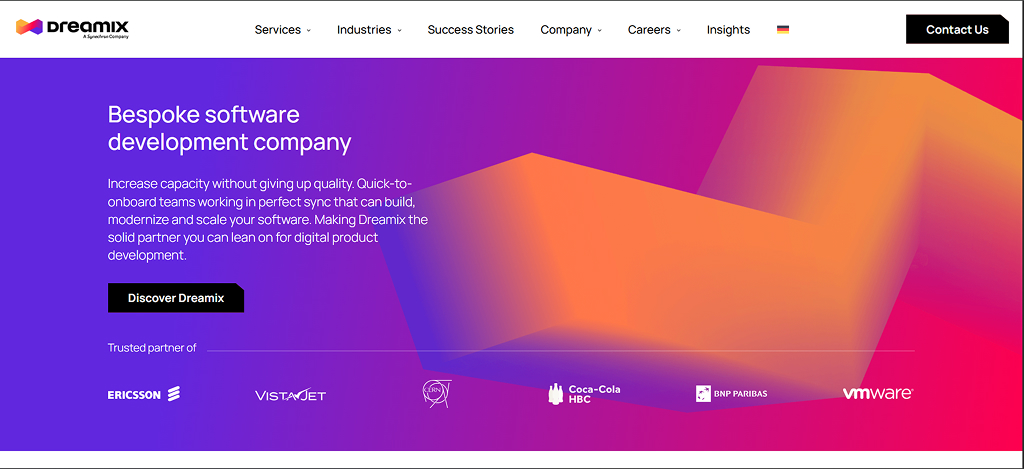The height and width of the screenshot is (469, 1024).
Task: Click the Ericsson partner logo
Action: click(144, 394)
